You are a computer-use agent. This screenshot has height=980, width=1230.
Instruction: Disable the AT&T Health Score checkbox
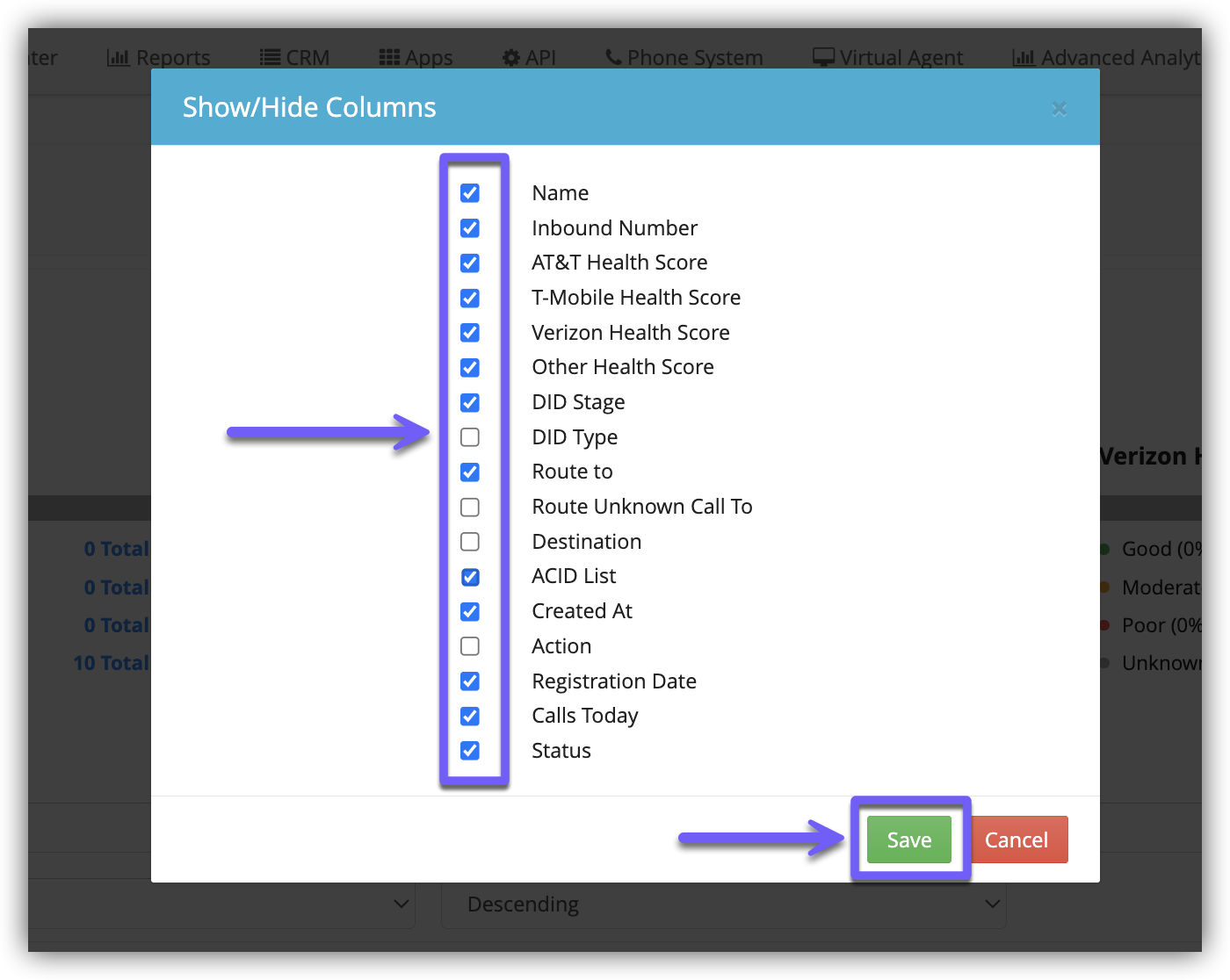470,263
